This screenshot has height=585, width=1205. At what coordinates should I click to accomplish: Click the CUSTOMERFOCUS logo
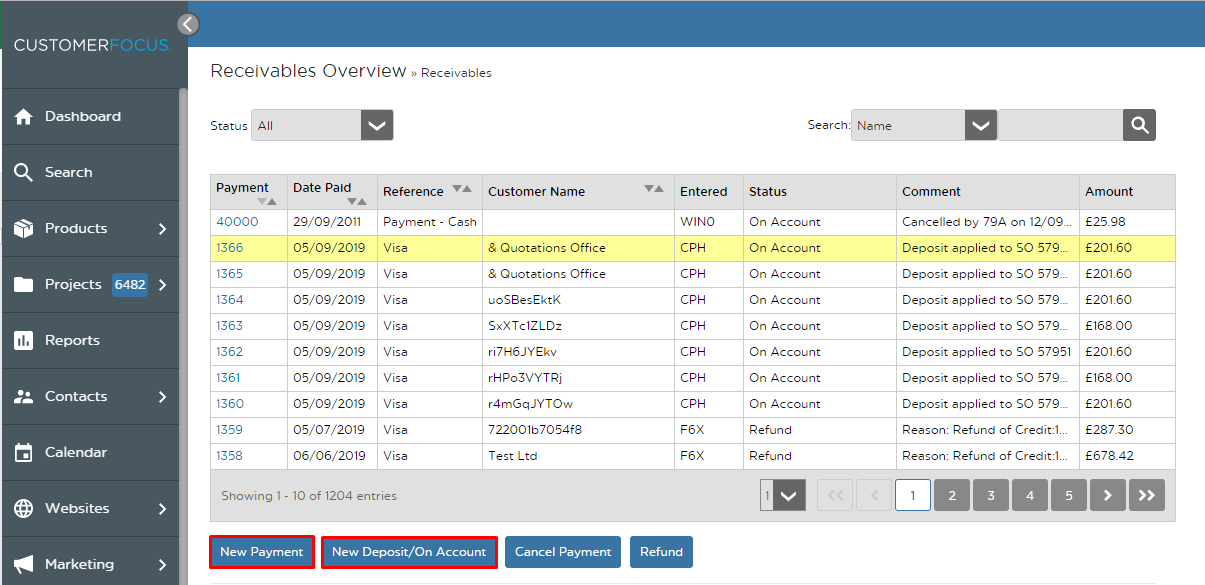[x=91, y=45]
